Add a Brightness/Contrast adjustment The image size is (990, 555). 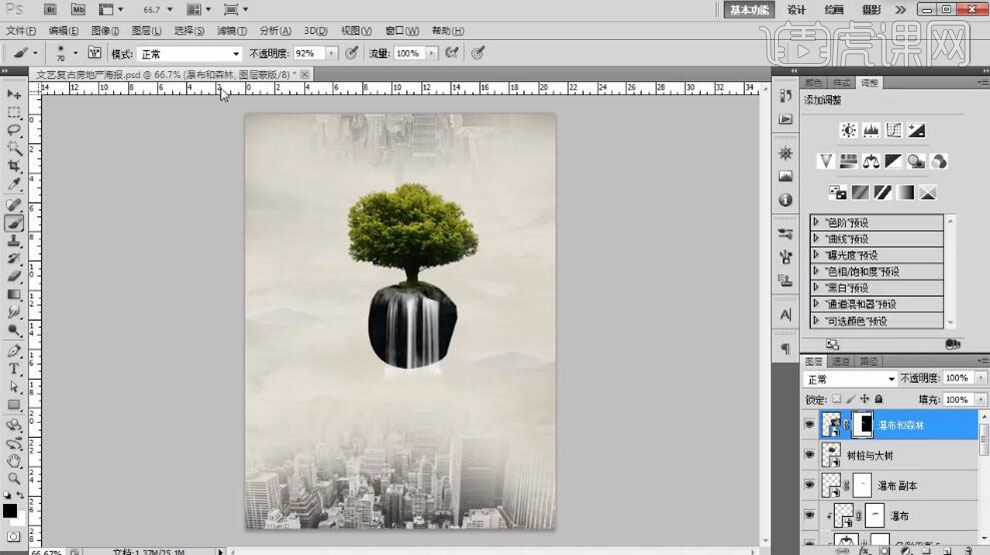(849, 131)
